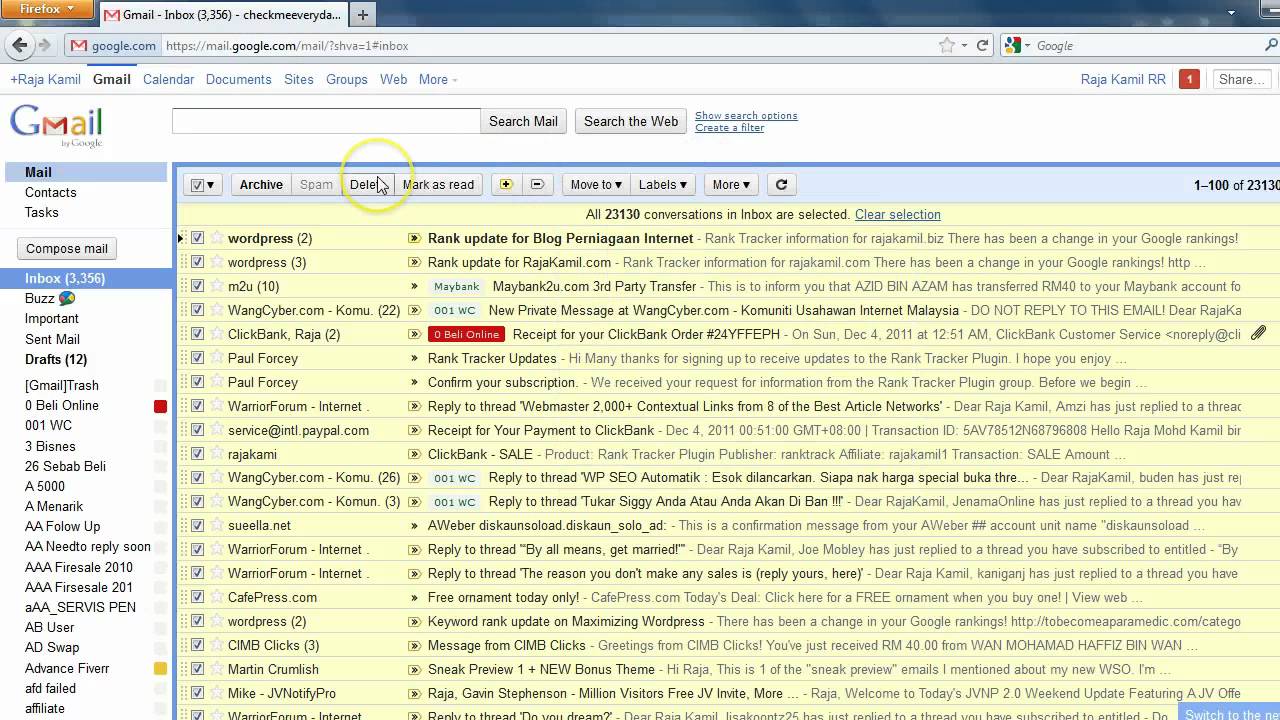Image resolution: width=1280 pixels, height=720 pixels.
Task: Go to Sites in the Google bar
Action: 298,79
